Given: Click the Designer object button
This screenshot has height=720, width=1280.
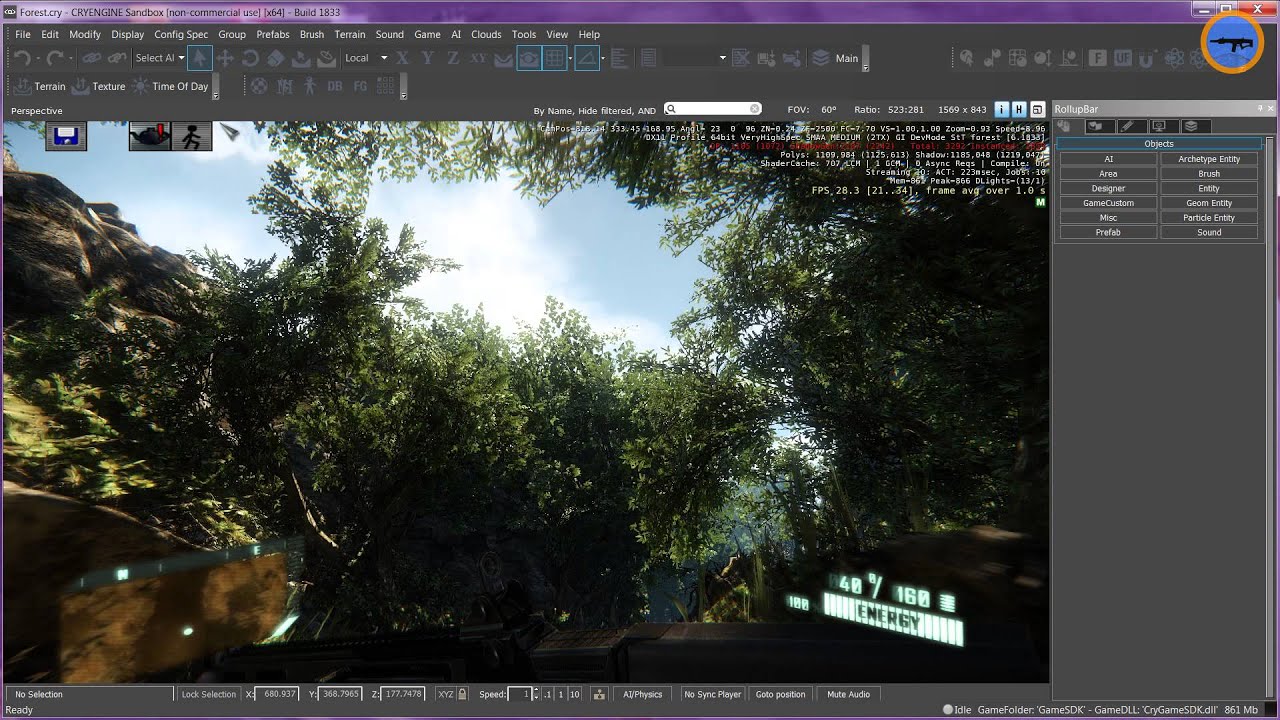Looking at the screenshot, I should pyautogui.click(x=1108, y=188).
